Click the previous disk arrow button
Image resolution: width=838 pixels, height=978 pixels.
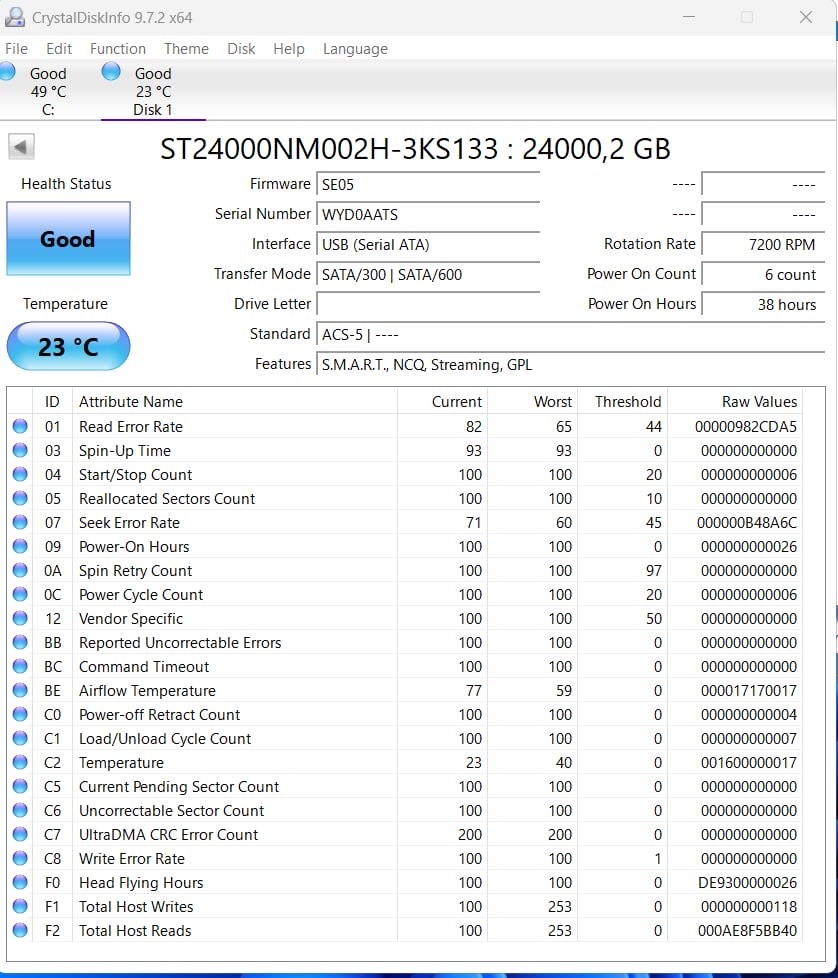click(x=21, y=147)
